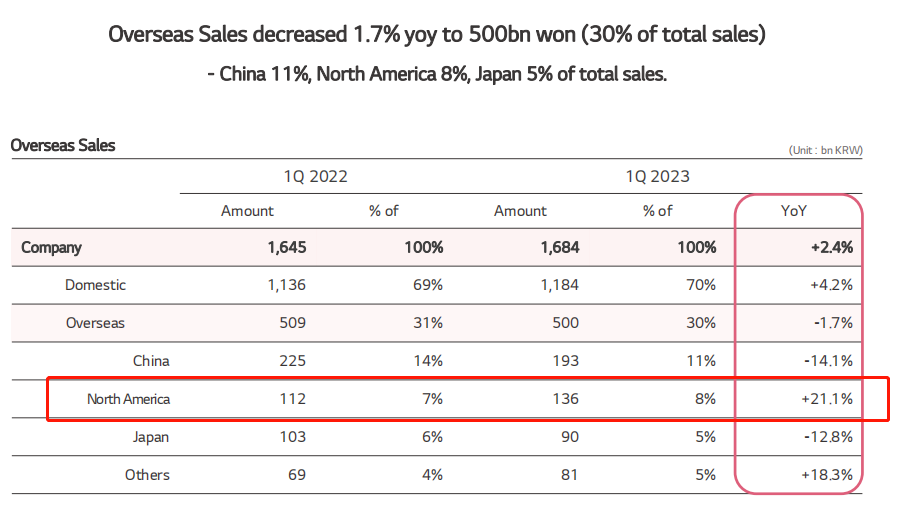Select the 'Overseas' row label
The image size is (900, 515).
coord(95,323)
